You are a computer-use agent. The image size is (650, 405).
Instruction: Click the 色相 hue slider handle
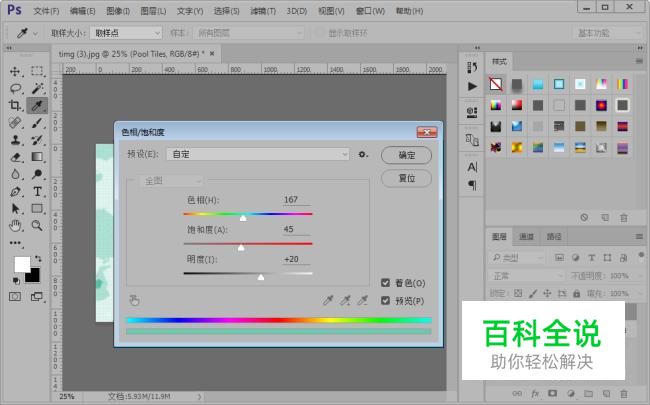click(242, 217)
